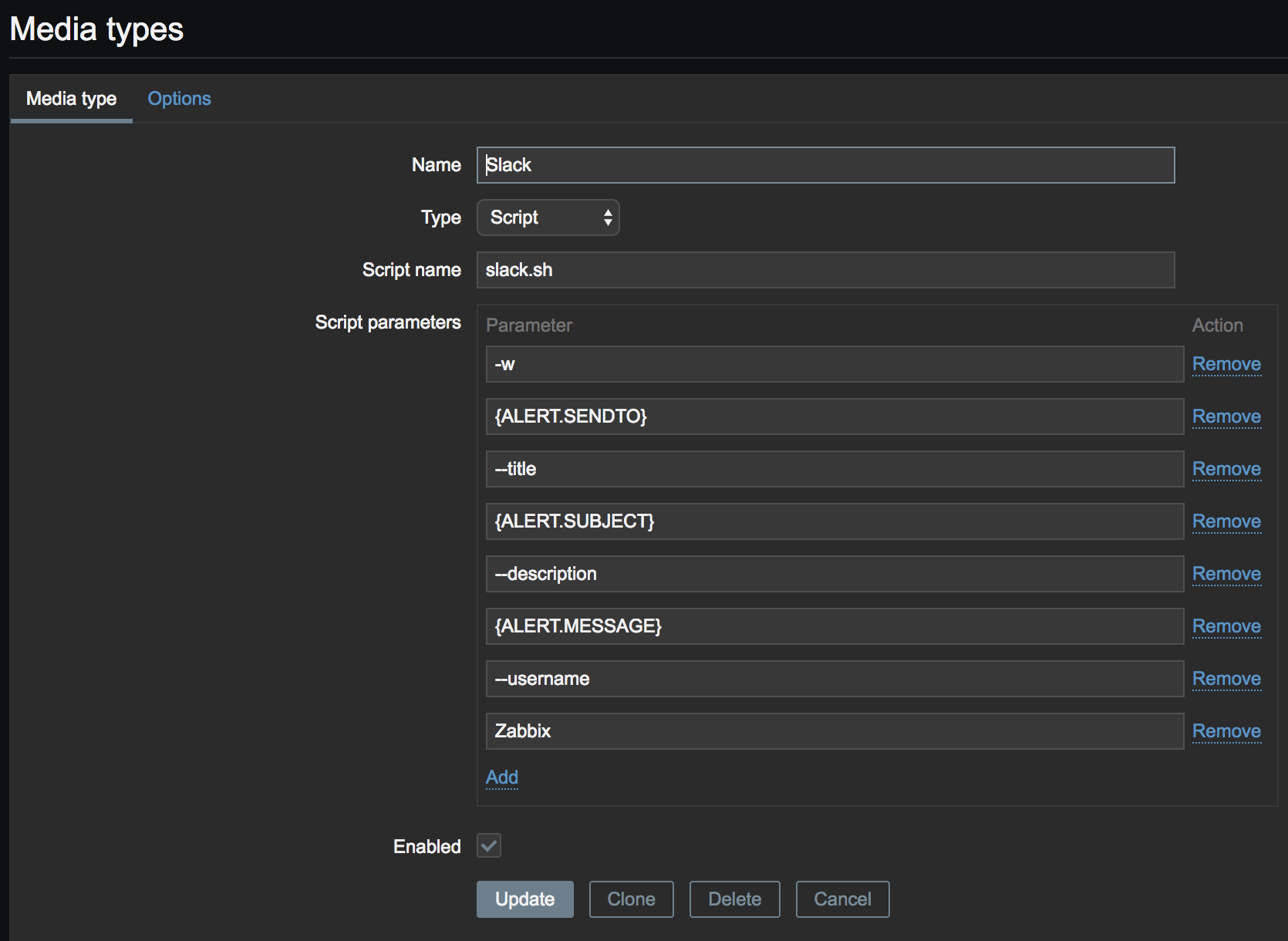This screenshot has width=1288, height=941.
Task: Clone this media type
Action: 631,899
